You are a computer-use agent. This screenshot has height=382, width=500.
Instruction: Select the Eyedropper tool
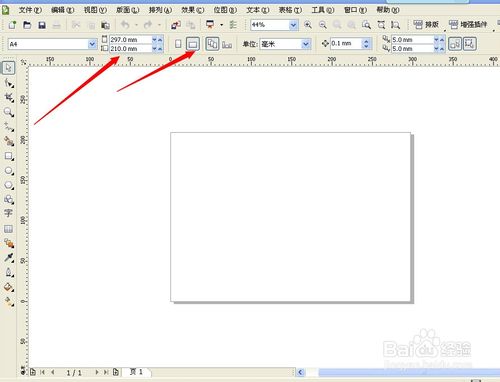[x=9, y=257]
